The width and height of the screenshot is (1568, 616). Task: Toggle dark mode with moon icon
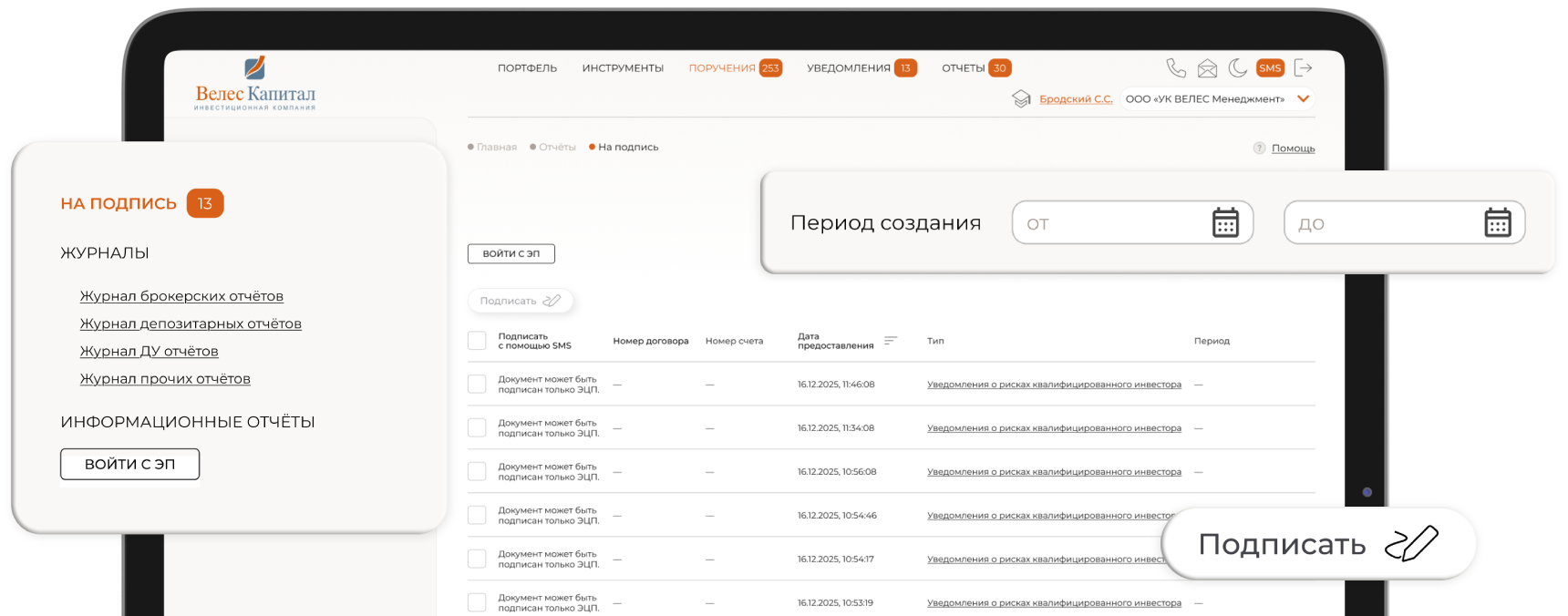tap(1237, 68)
